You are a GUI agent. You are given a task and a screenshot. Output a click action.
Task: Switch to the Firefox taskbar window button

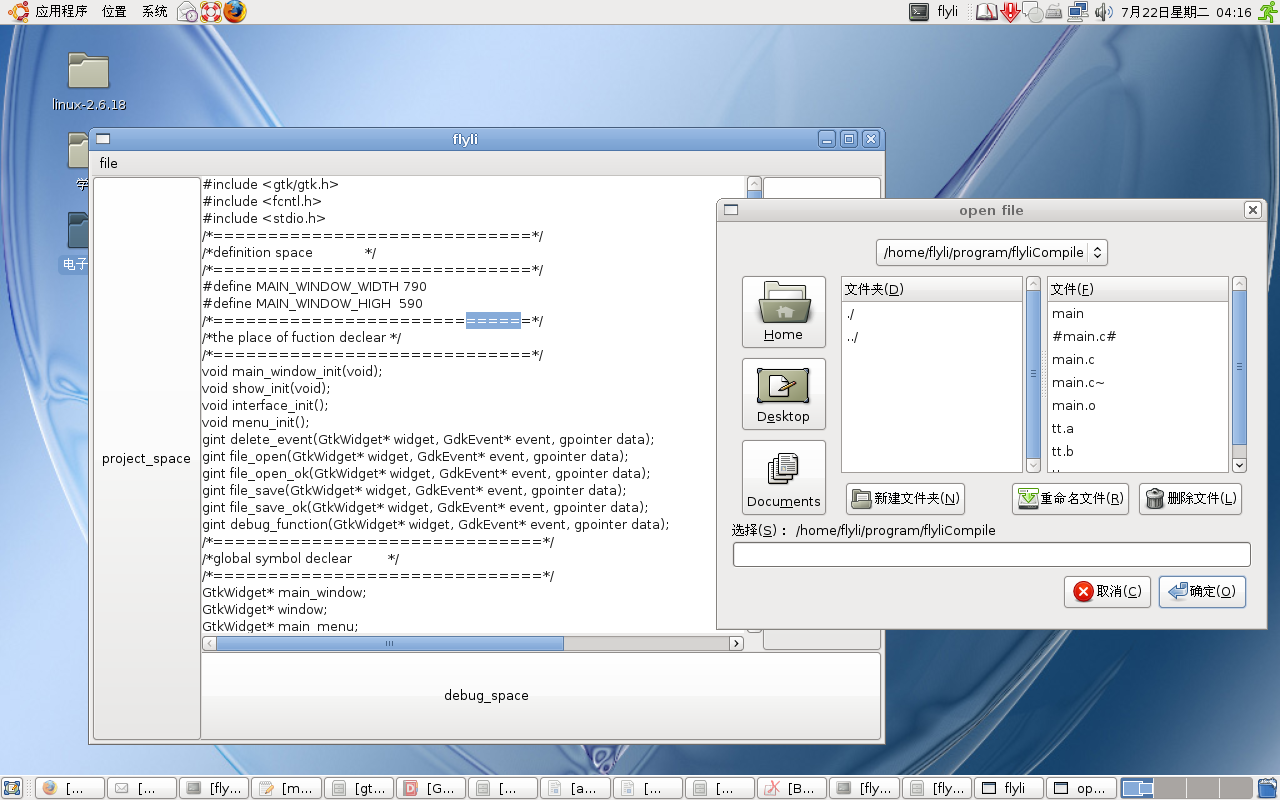70,788
